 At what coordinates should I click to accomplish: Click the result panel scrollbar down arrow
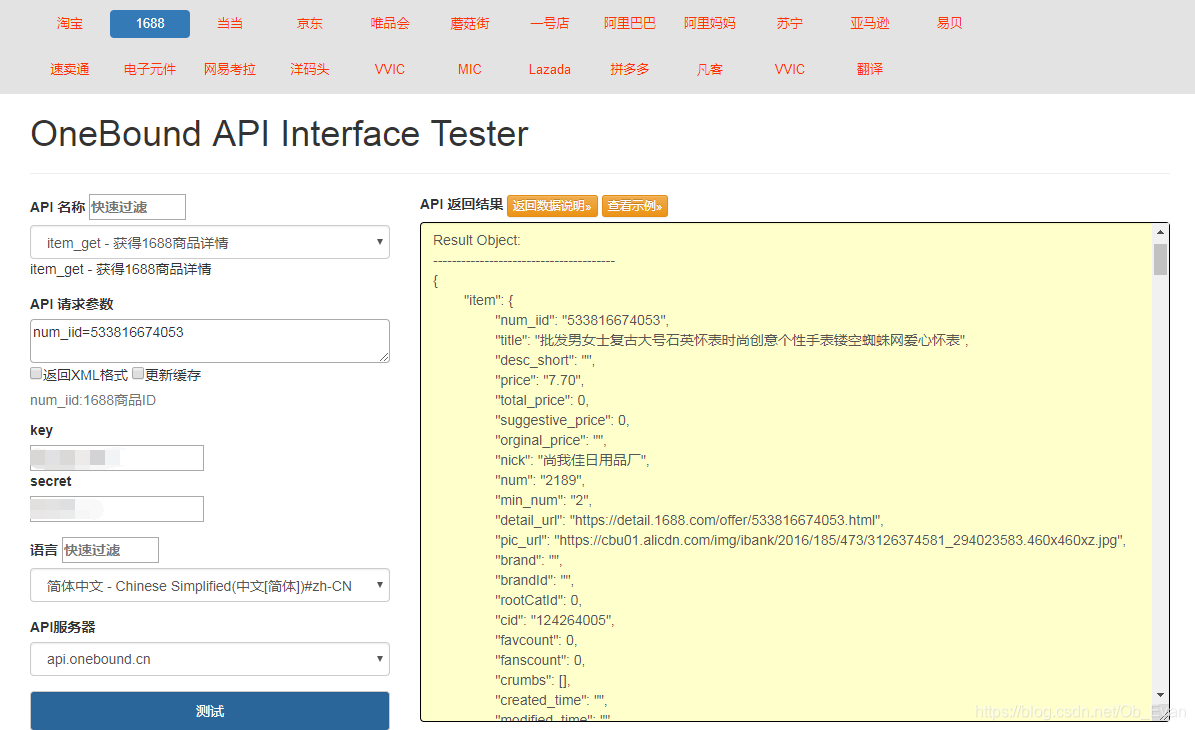[x=1160, y=695]
